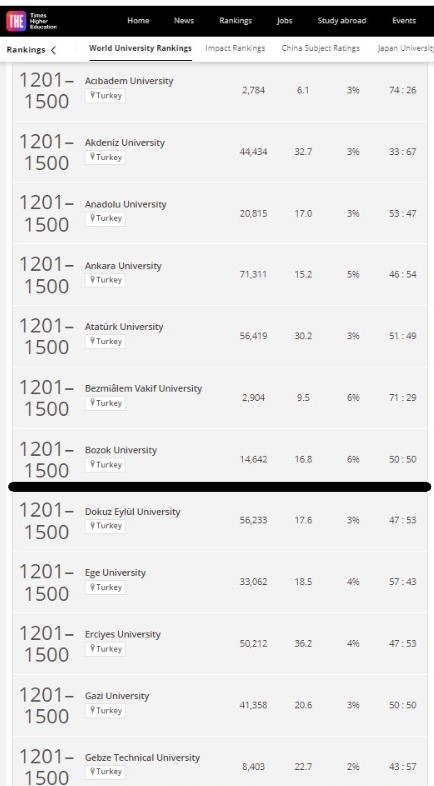This screenshot has height=786, width=434.
Task: Click the Times Higher Education logo
Action: 32,21
